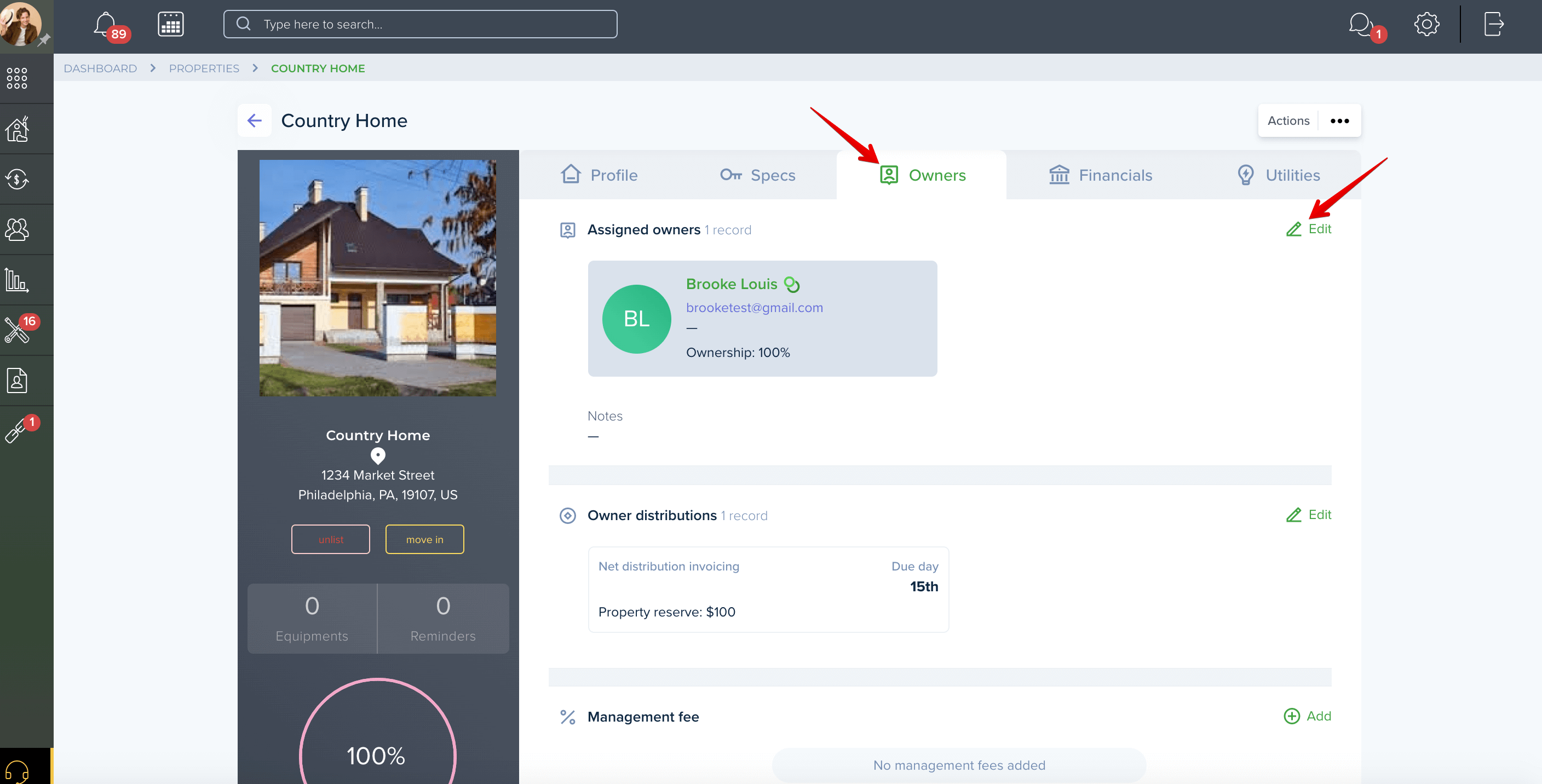Select the Owners tab
This screenshot has height=784, width=1542.
(x=922, y=175)
